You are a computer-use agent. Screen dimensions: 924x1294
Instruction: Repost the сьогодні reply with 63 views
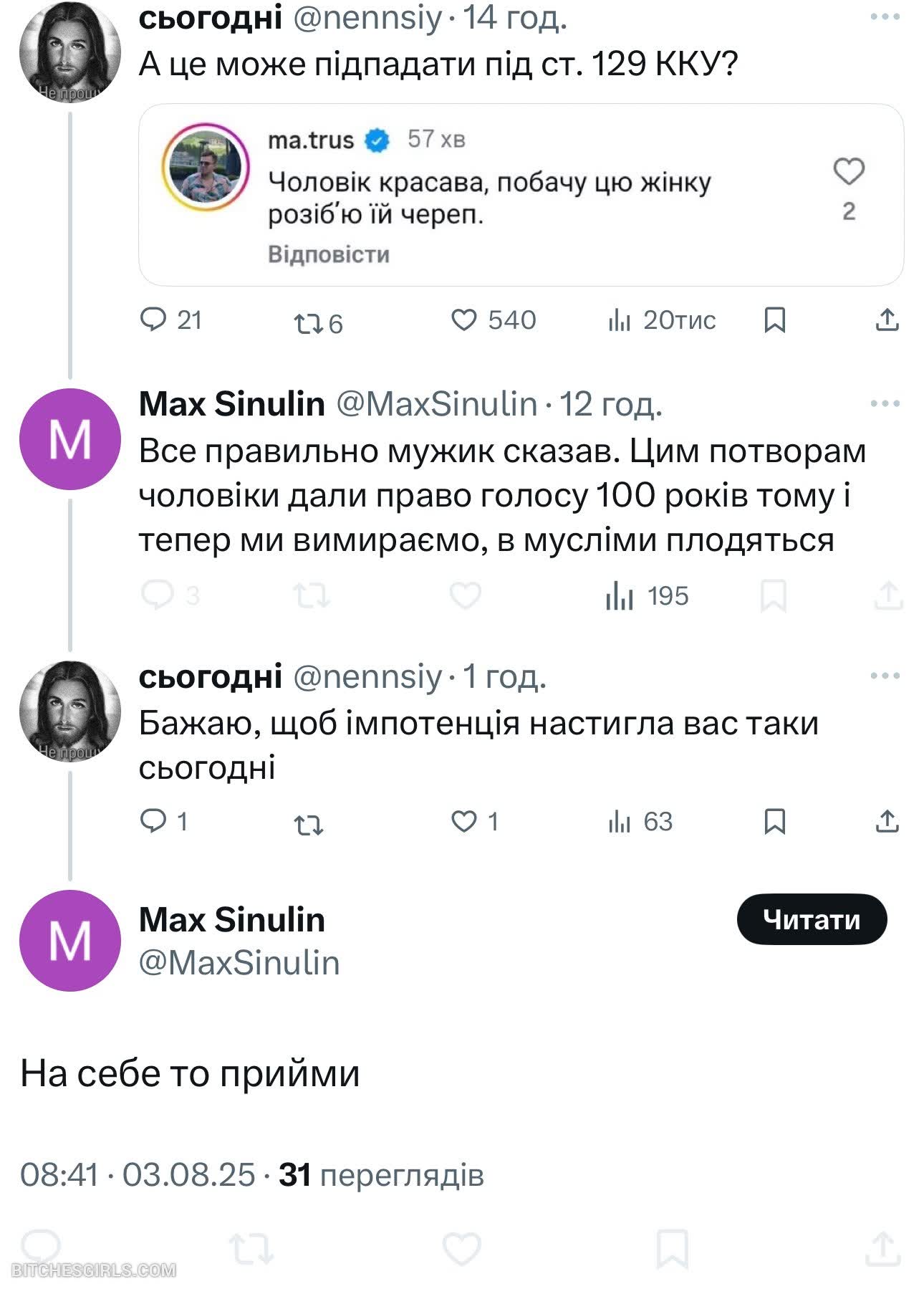point(308,825)
